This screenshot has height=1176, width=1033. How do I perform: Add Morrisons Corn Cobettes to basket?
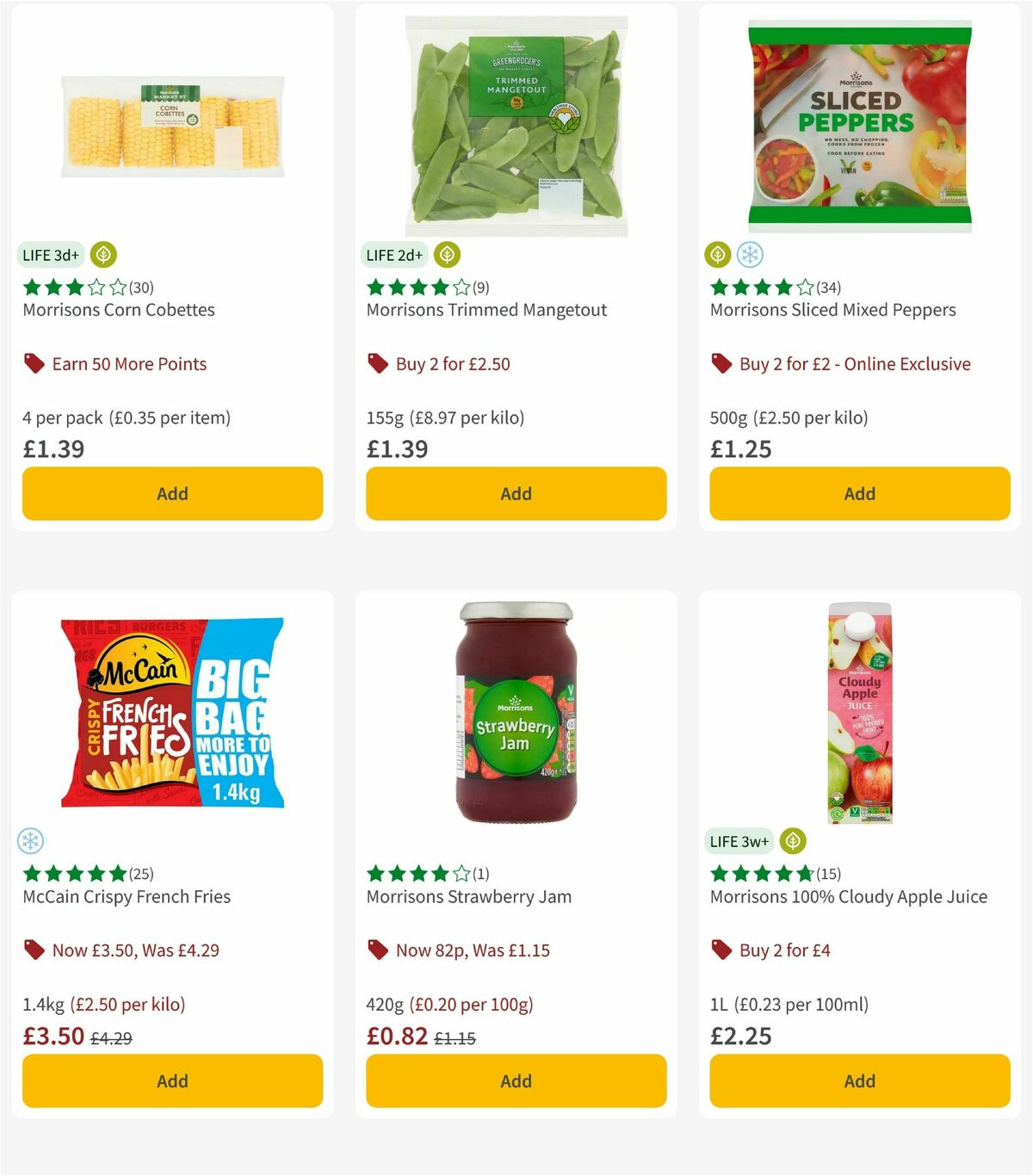click(x=172, y=493)
